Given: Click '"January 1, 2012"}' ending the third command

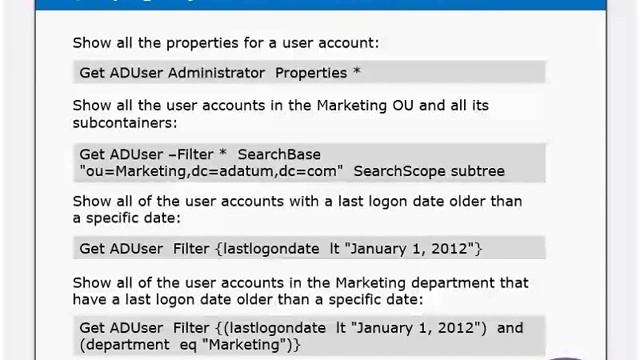Looking at the screenshot, I should (413, 249).
